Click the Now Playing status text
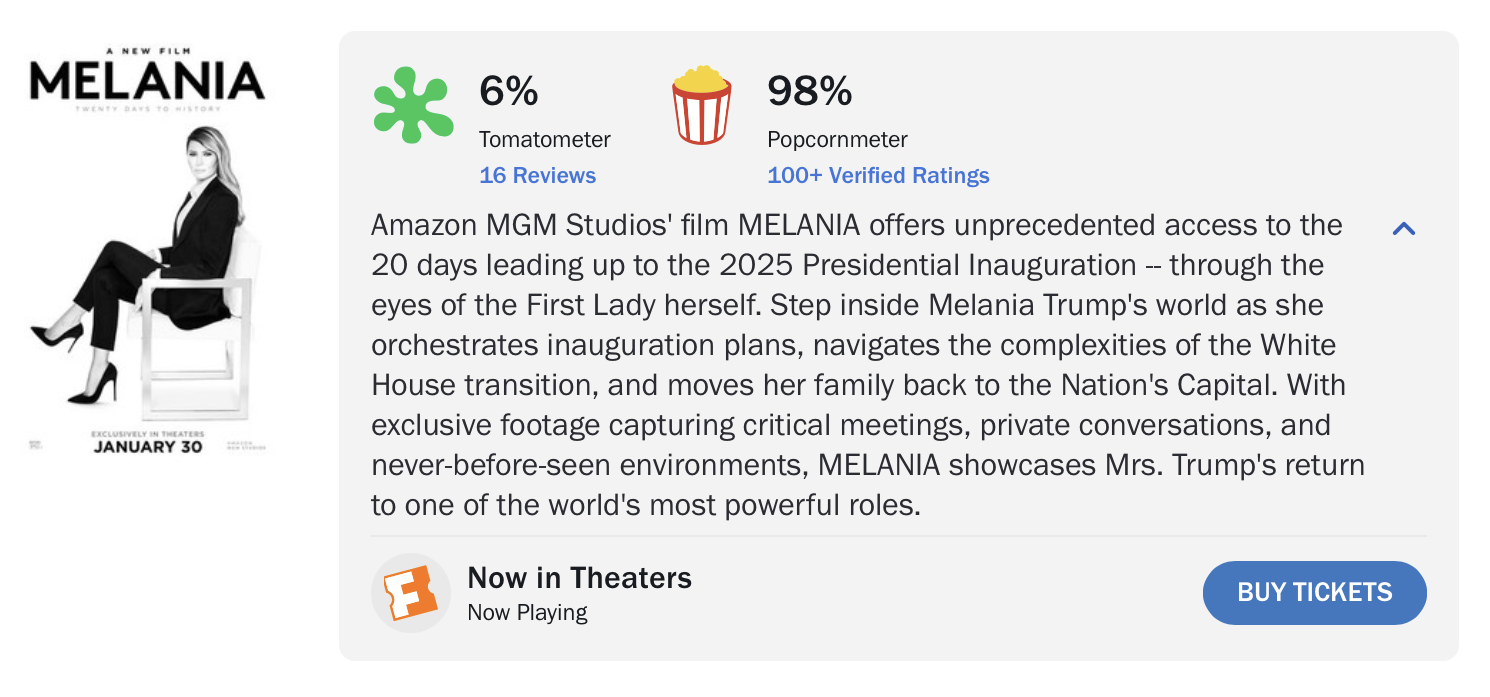Viewport: 1490px width, 697px height. 527,612
